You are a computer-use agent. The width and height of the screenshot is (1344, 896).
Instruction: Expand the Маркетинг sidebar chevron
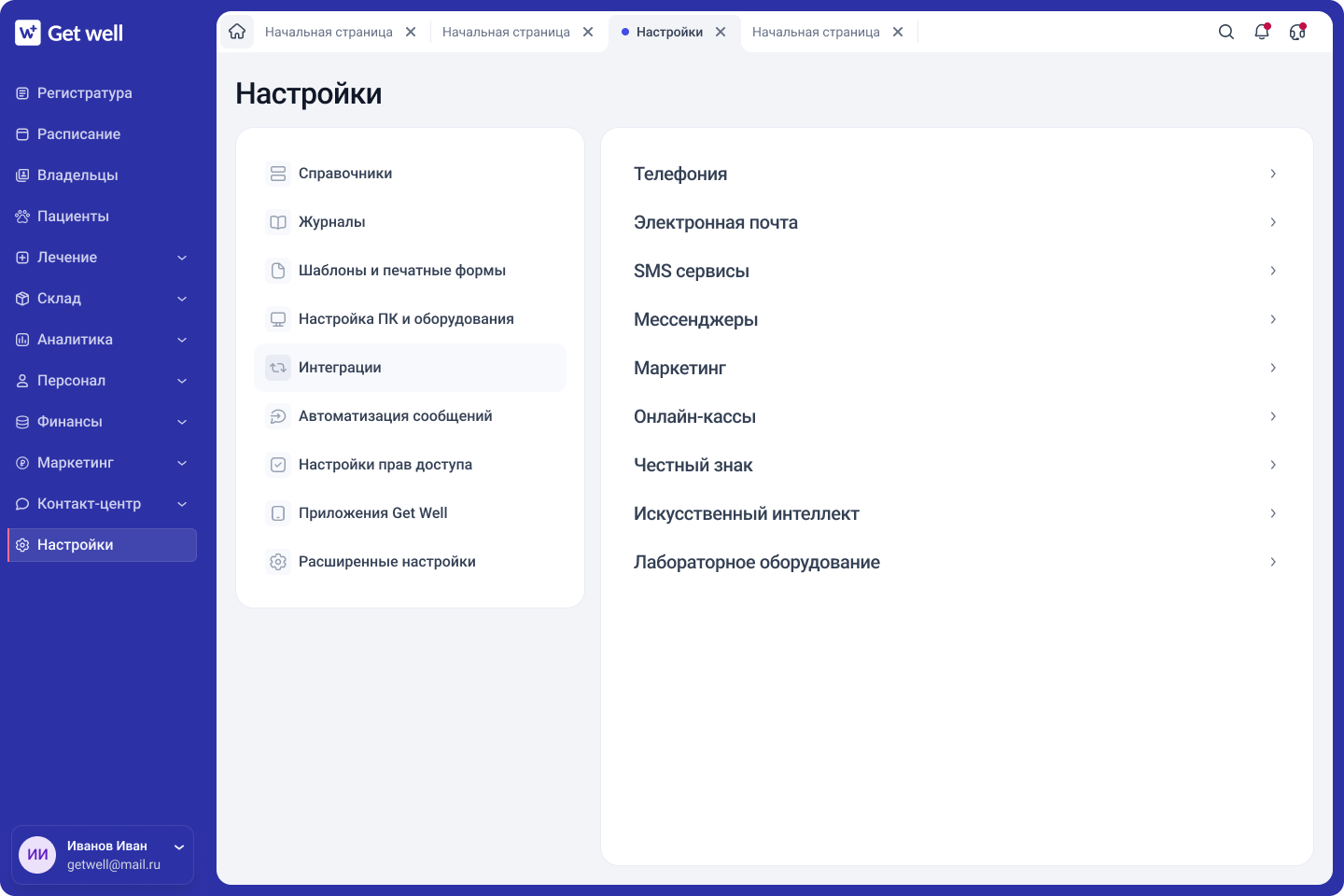(182, 463)
